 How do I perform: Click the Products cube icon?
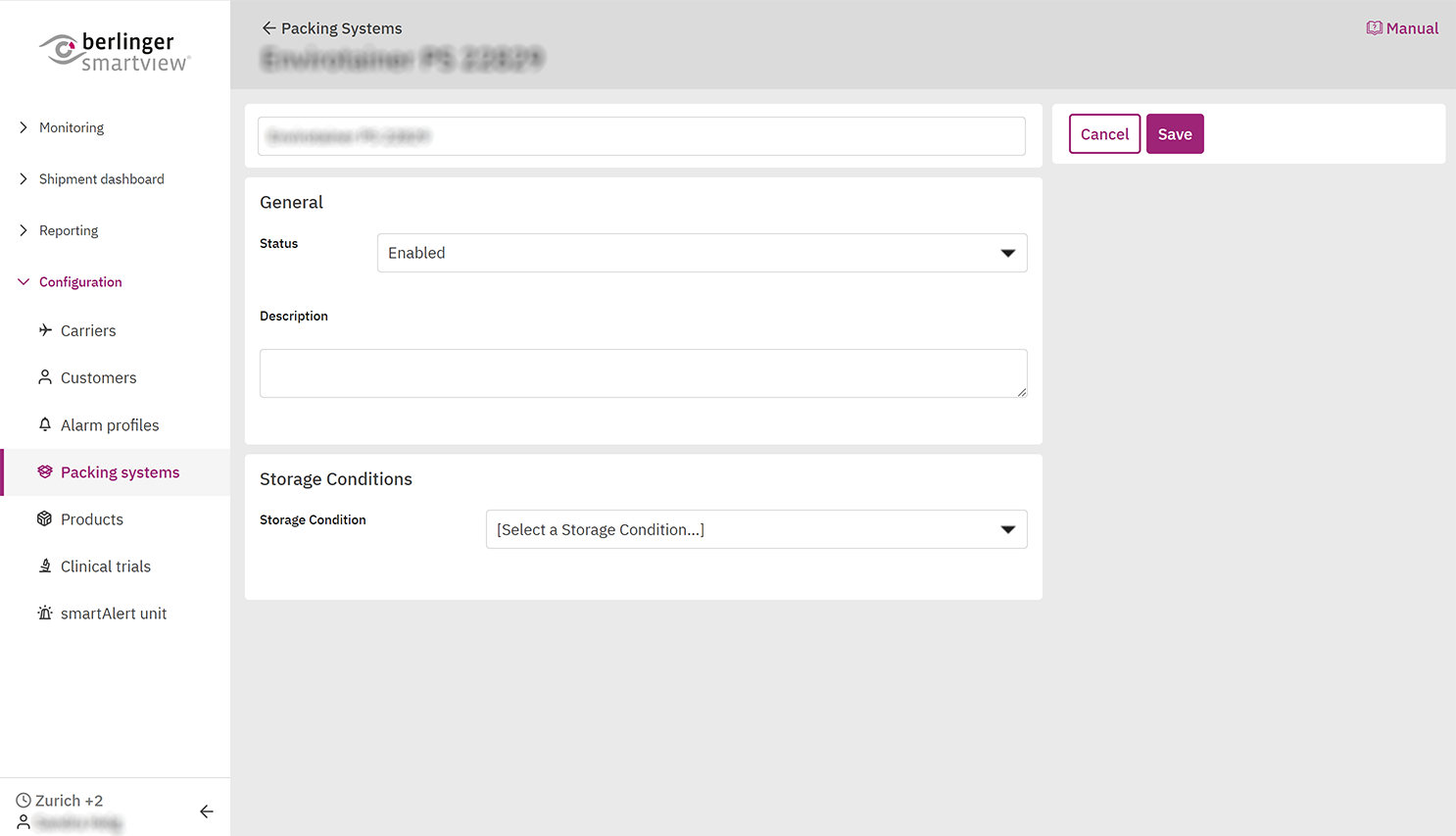pos(45,518)
